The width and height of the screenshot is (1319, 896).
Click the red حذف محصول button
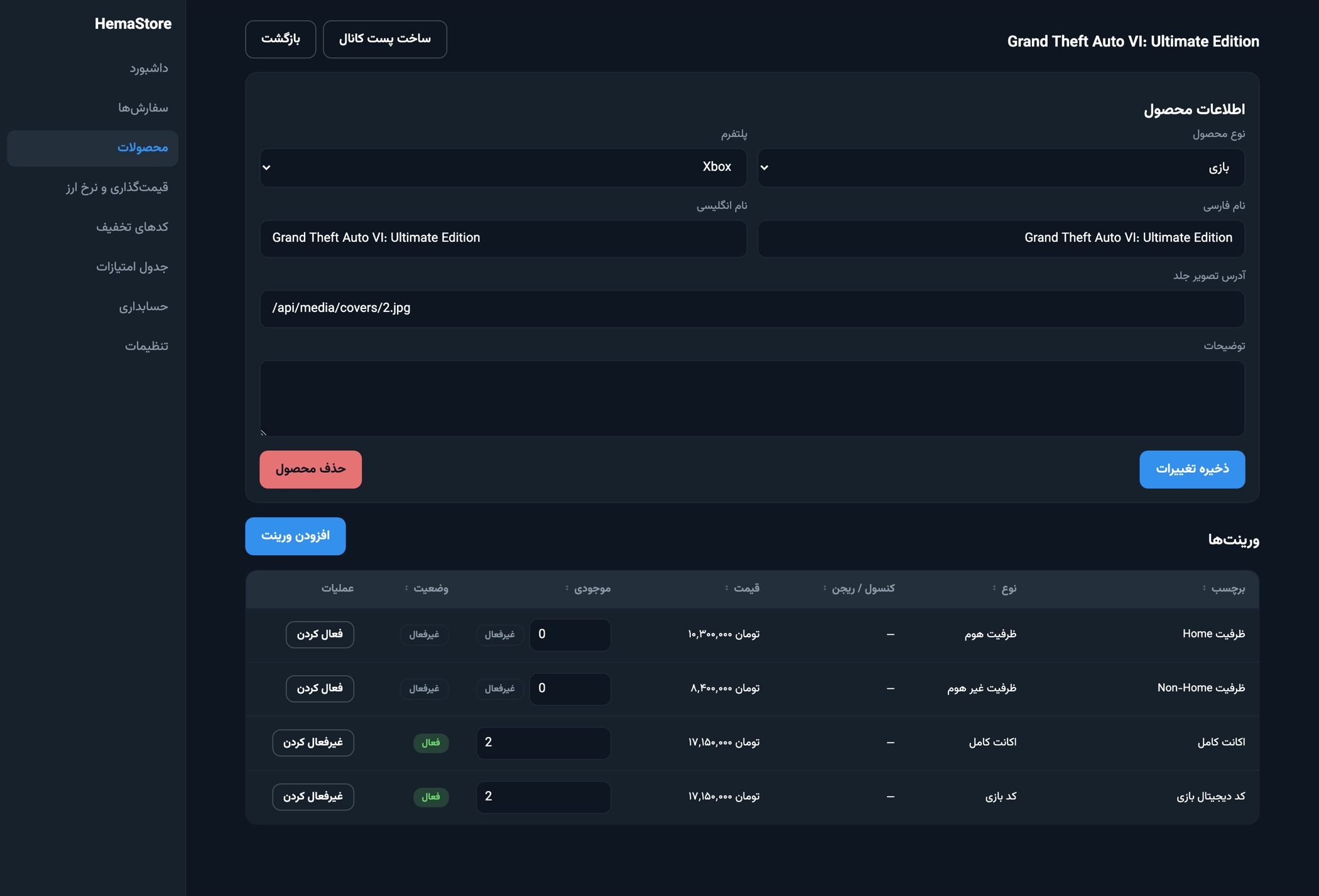tap(310, 469)
